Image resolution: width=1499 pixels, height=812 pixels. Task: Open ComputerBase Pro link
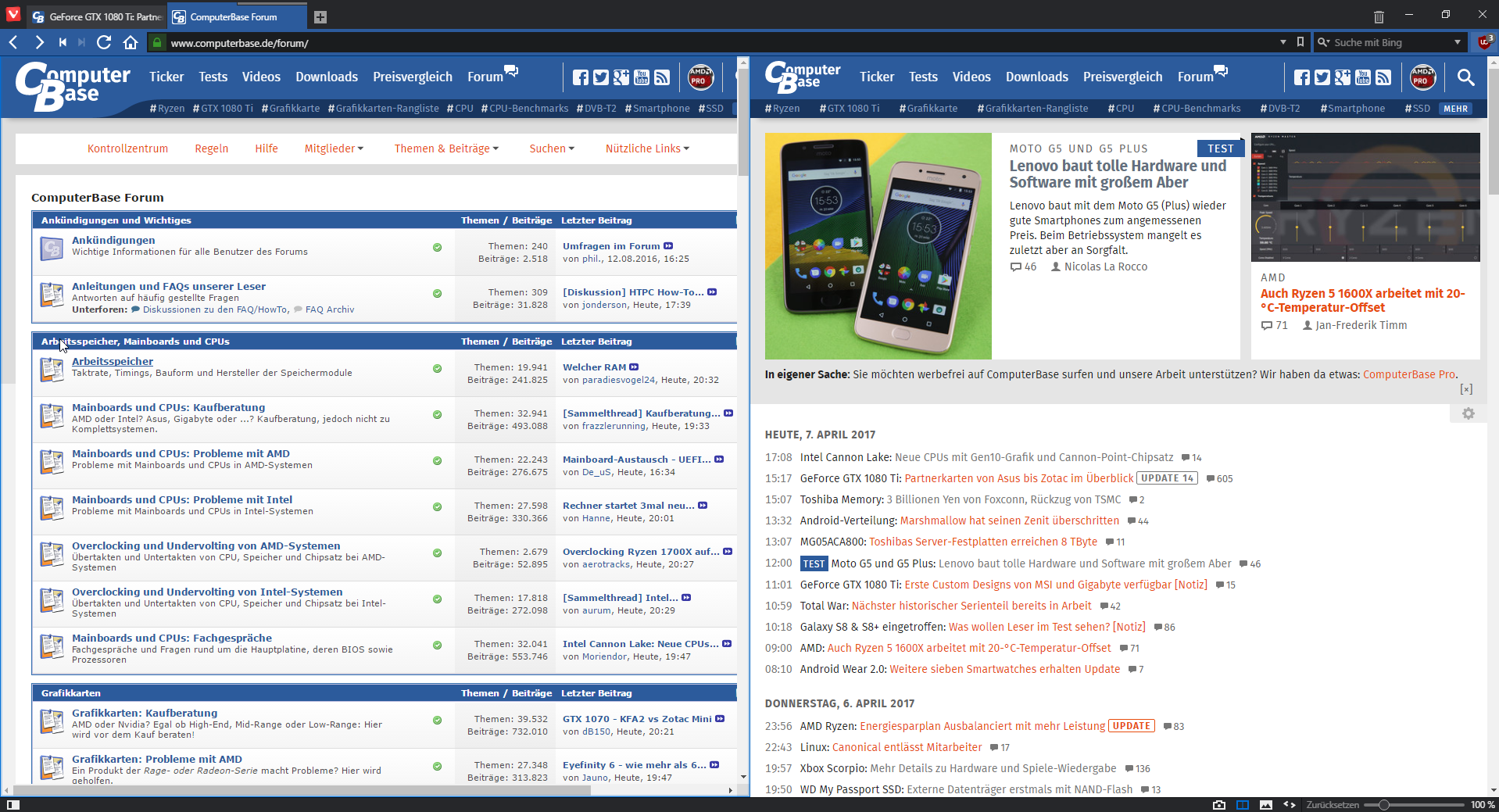pyautogui.click(x=1409, y=374)
